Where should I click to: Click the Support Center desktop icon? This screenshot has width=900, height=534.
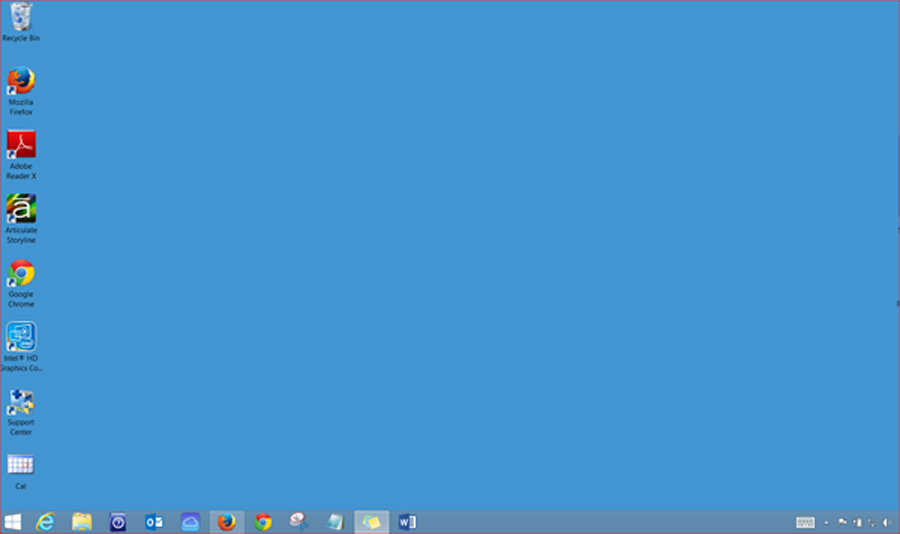click(21, 402)
